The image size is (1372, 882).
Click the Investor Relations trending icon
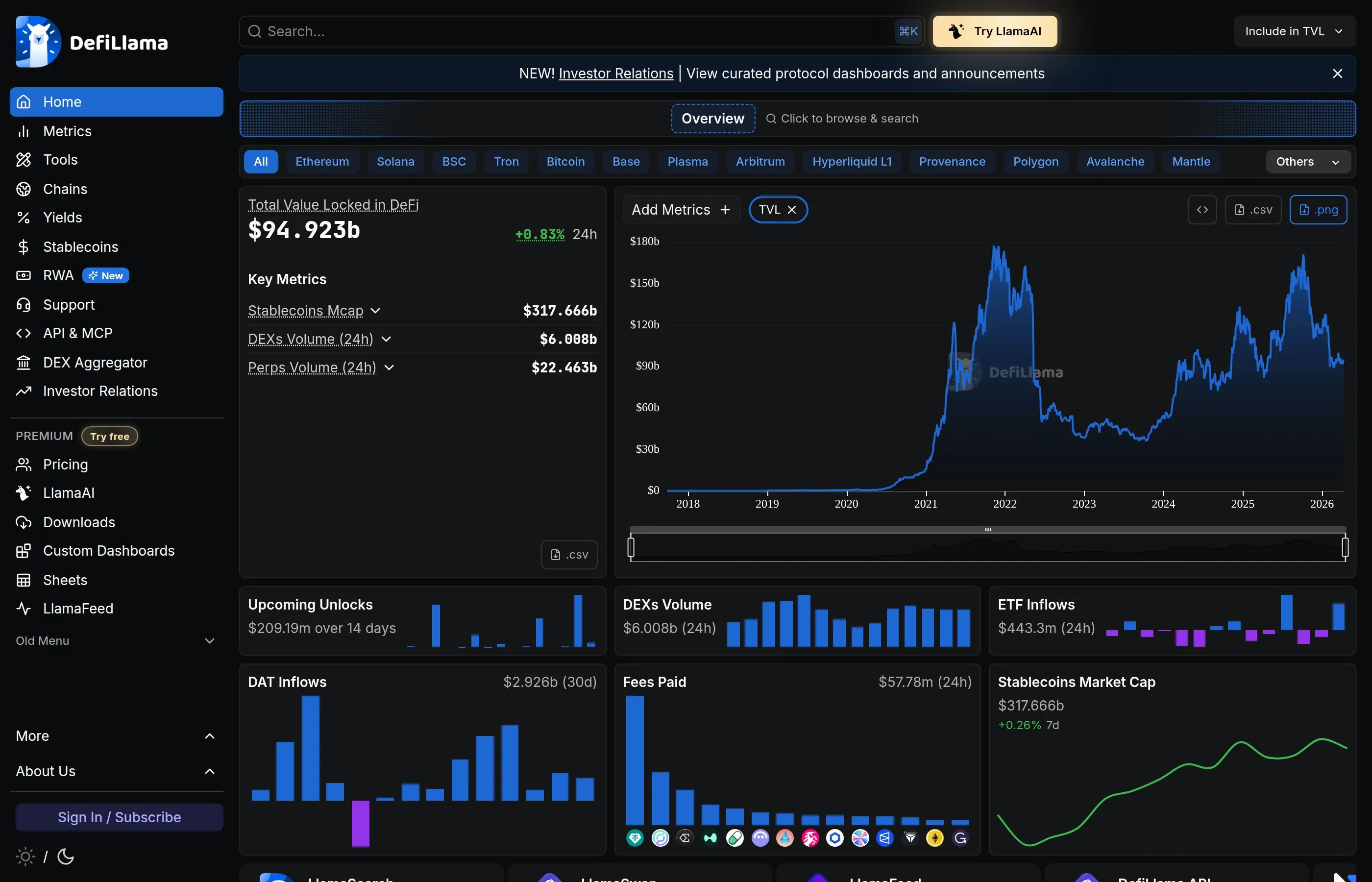coord(24,391)
